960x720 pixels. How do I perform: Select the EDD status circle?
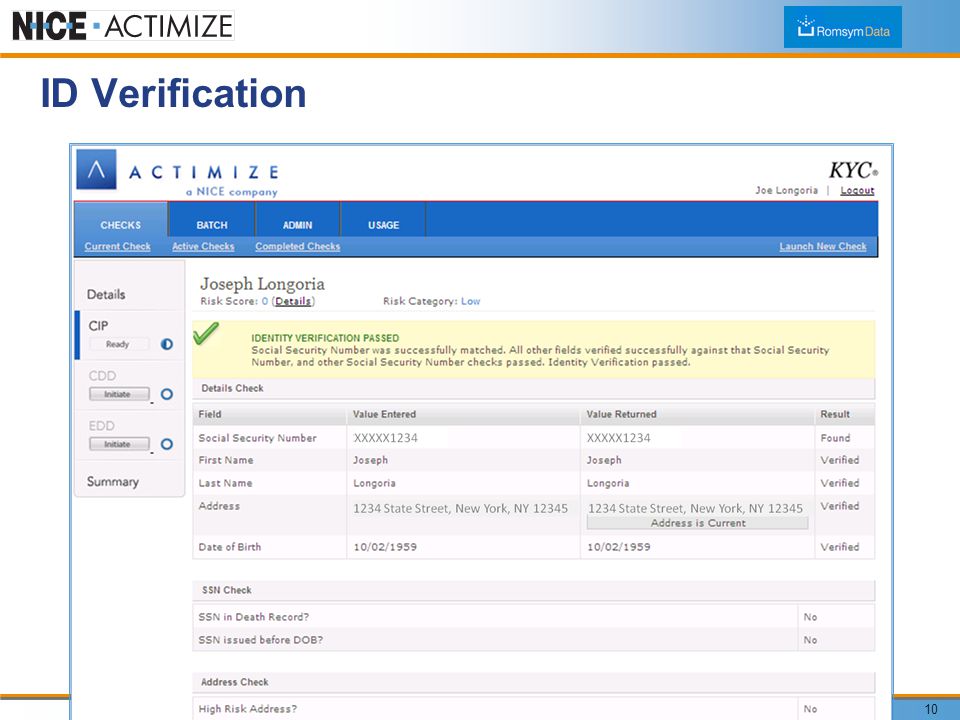(x=167, y=444)
